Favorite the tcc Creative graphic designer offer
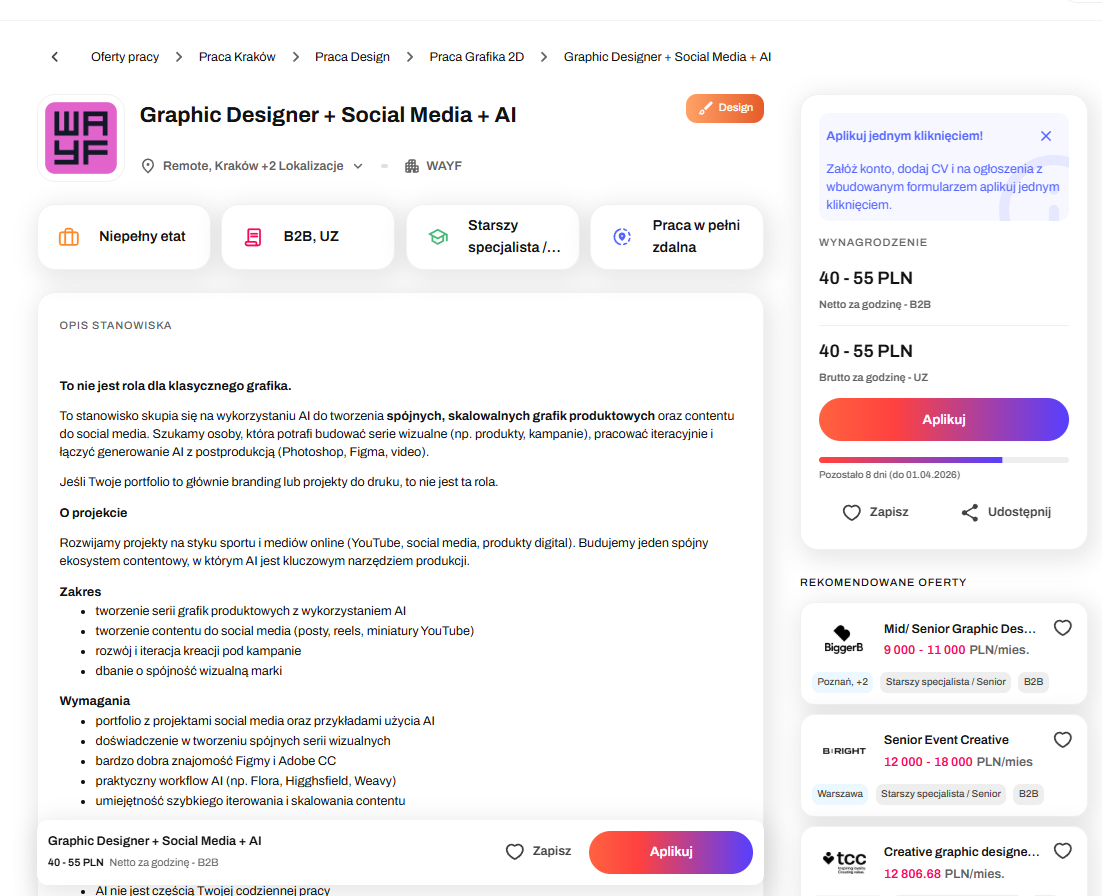 (x=1063, y=851)
